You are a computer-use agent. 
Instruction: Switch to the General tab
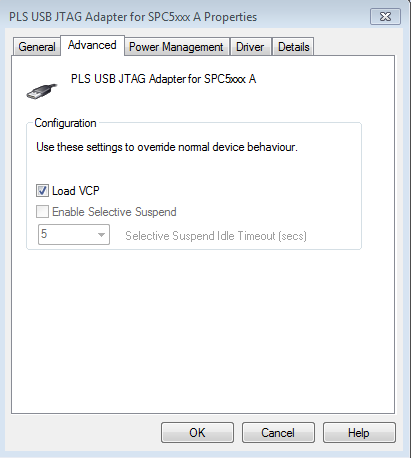(x=37, y=47)
